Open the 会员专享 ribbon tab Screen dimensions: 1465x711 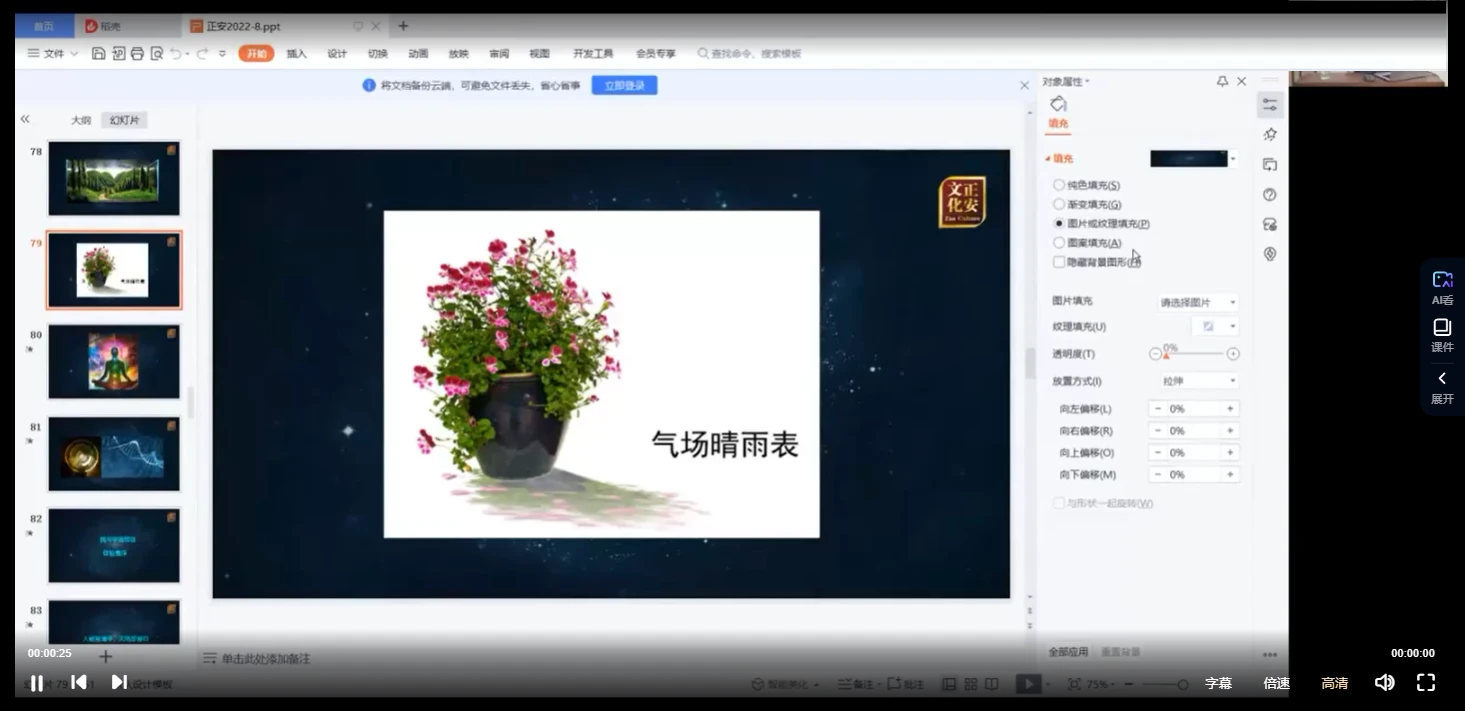[656, 54]
